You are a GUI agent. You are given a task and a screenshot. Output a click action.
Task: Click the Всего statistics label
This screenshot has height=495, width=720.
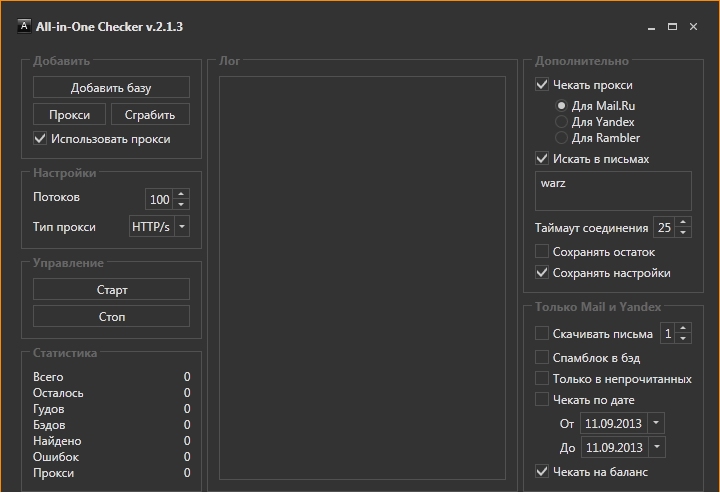point(48,377)
